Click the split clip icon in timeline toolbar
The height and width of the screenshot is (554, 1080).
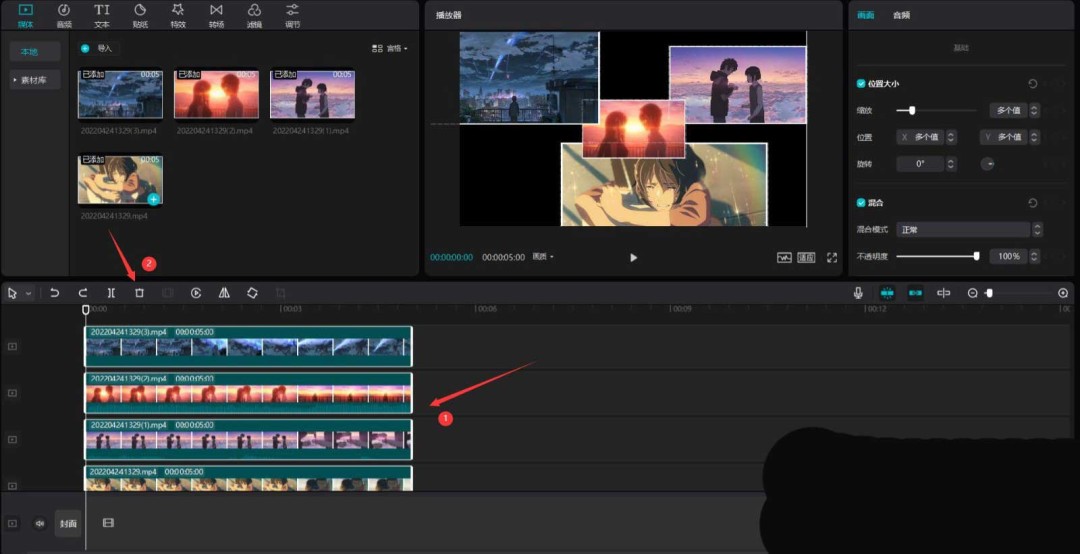[x=111, y=293]
